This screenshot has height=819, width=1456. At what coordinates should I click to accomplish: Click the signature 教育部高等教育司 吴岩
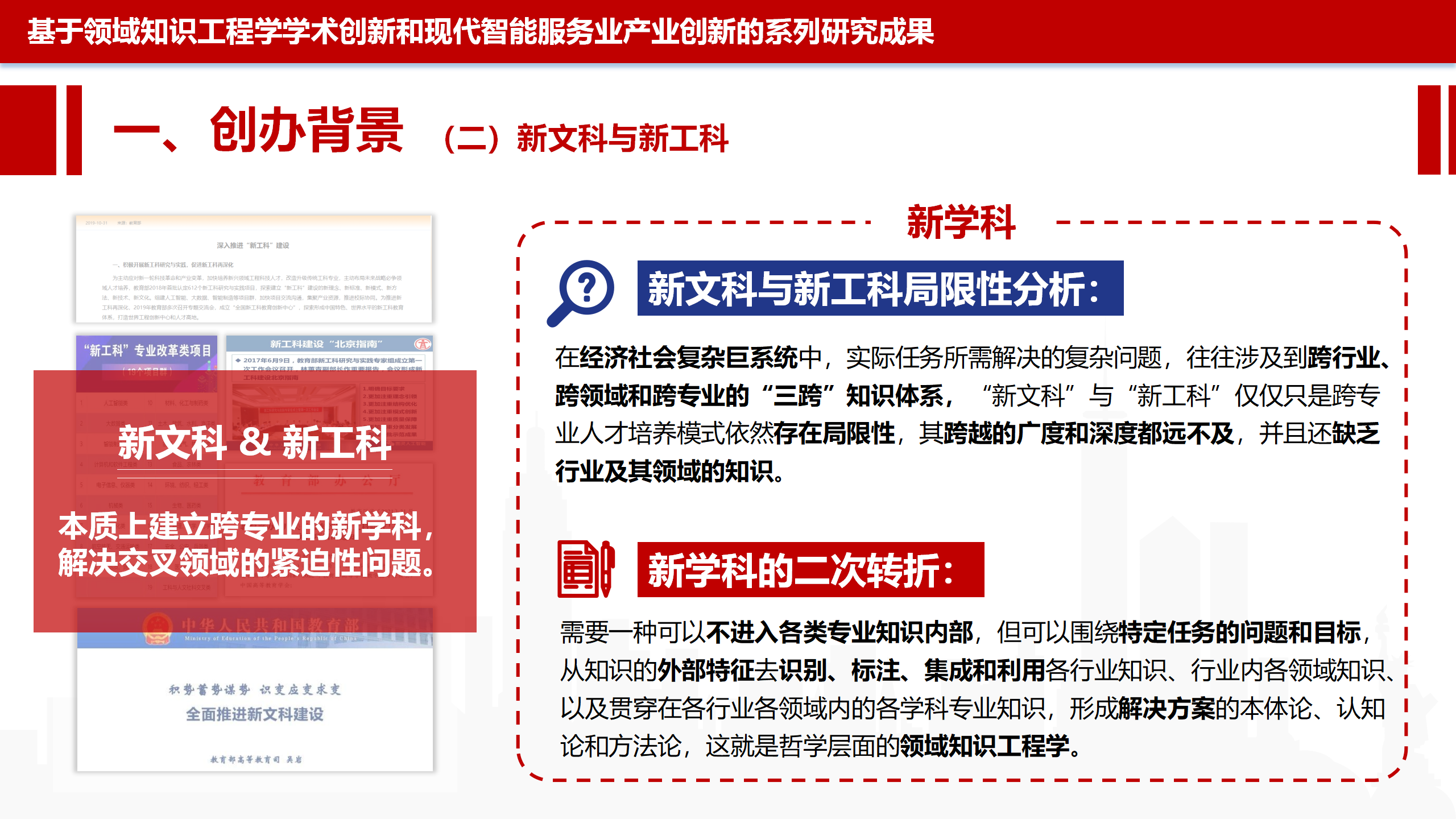click(x=256, y=759)
